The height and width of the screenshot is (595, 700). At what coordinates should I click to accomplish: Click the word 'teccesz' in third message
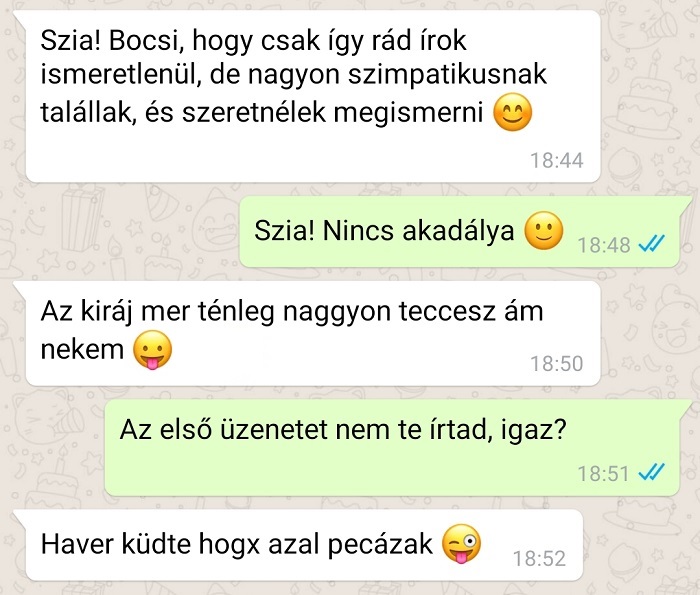446,311
